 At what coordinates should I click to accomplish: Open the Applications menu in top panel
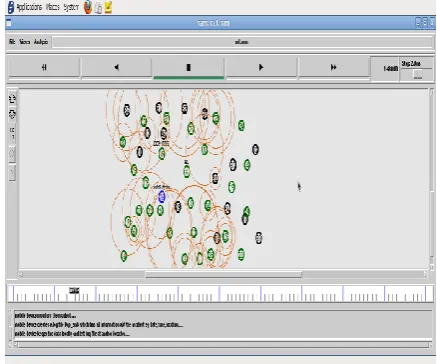(29, 7)
